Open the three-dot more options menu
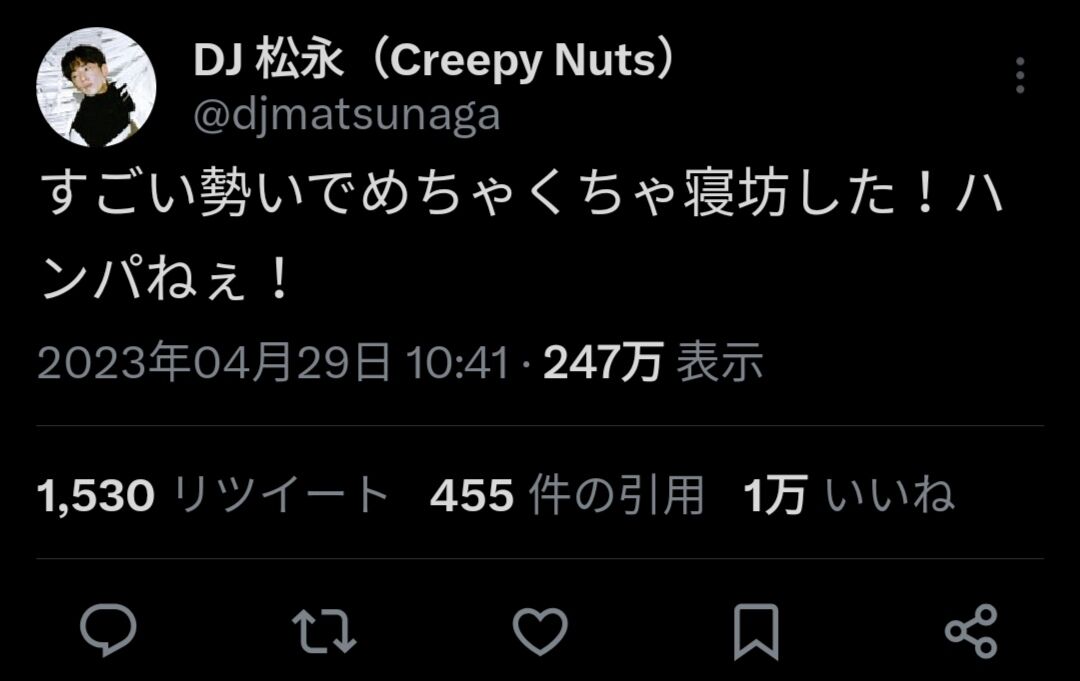The width and height of the screenshot is (1080, 681). tap(1020, 75)
